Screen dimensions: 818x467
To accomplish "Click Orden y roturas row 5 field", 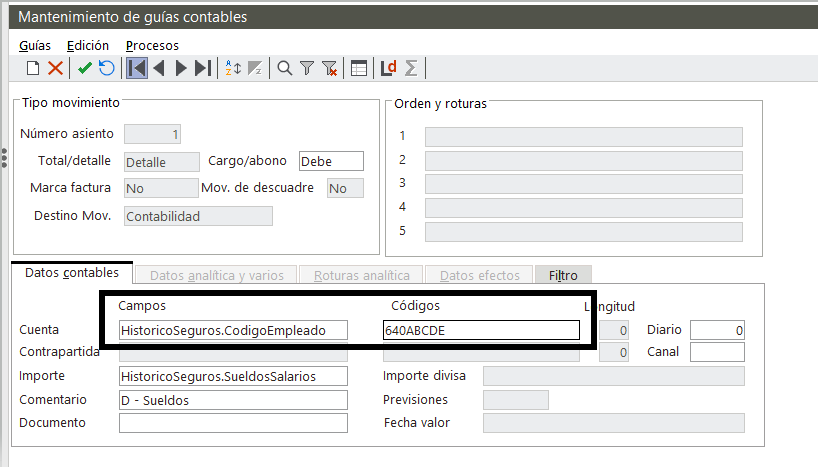I will (x=584, y=232).
